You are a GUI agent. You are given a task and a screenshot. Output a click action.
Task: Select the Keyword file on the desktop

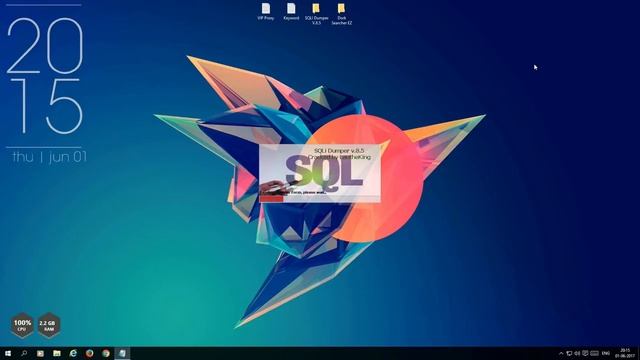[291, 11]
